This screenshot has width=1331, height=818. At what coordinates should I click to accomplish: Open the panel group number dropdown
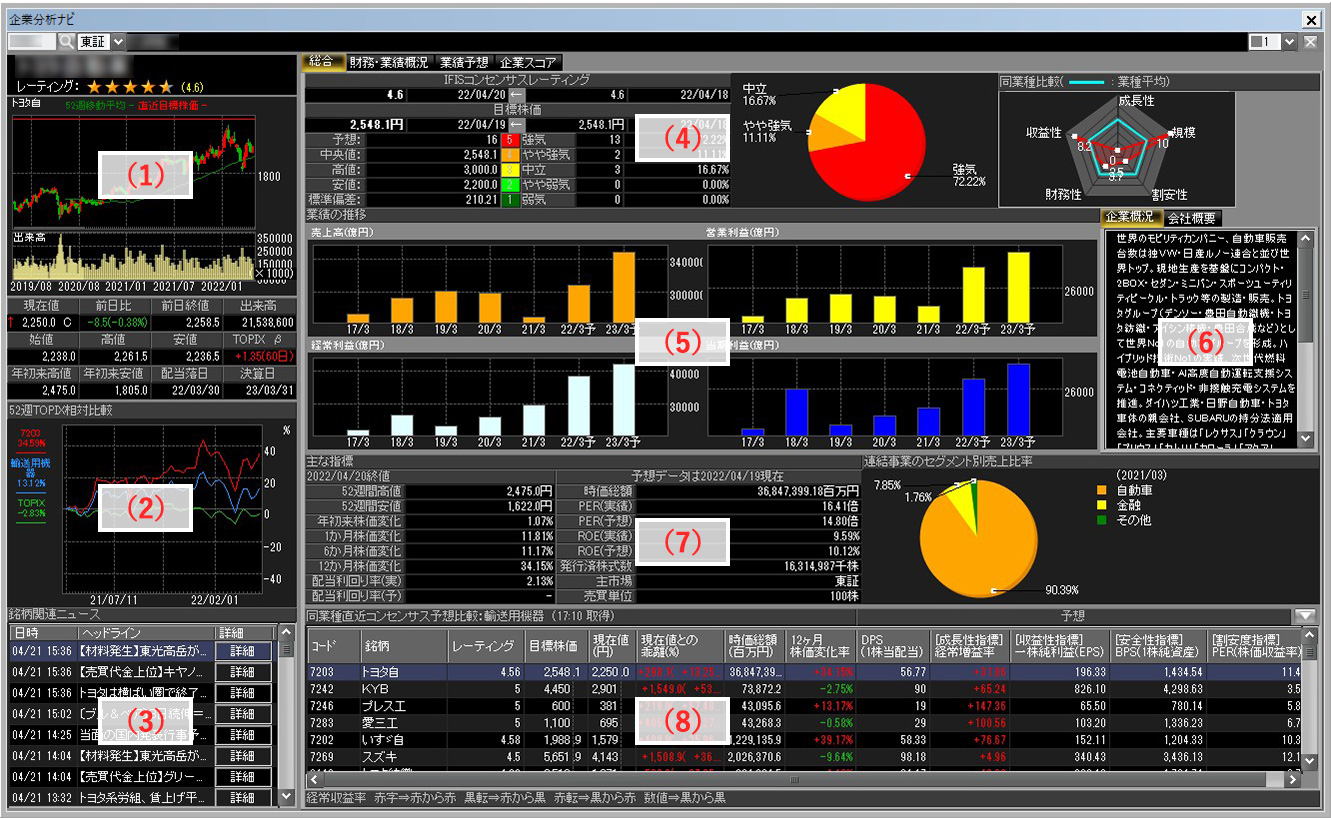pos(1289,42)
